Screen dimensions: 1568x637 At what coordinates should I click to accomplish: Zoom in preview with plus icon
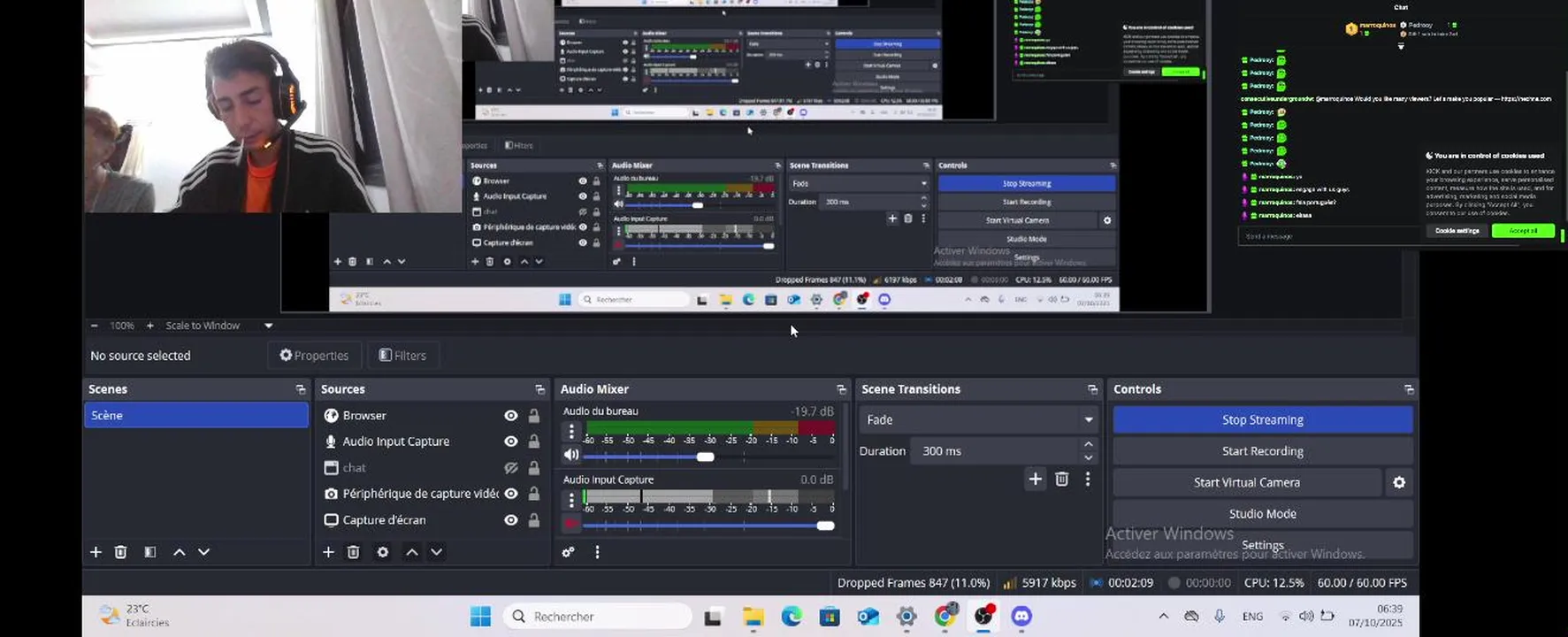click(150, 326)
